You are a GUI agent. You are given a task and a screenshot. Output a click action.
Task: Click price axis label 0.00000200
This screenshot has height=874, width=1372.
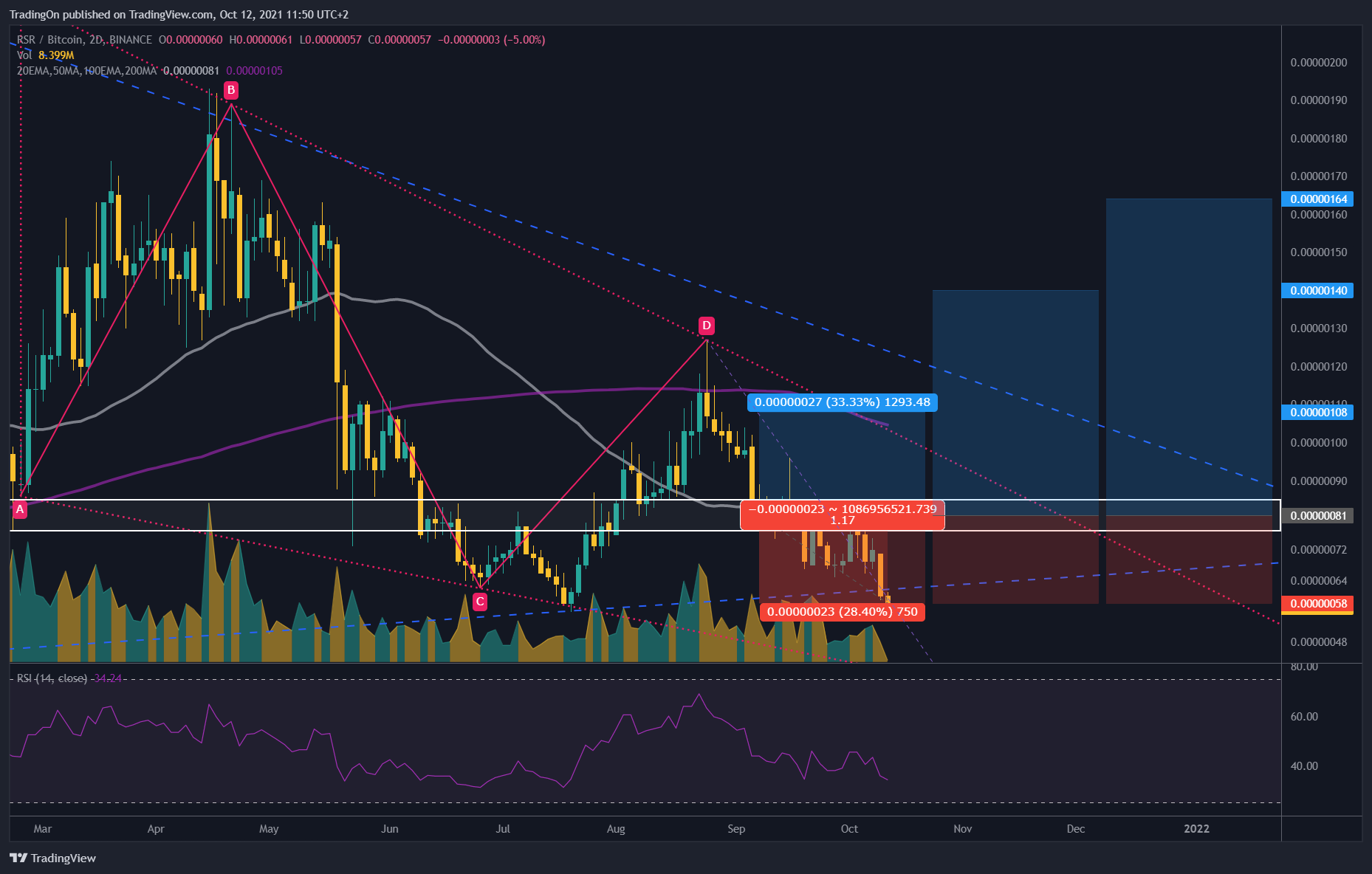point(1319,62)
